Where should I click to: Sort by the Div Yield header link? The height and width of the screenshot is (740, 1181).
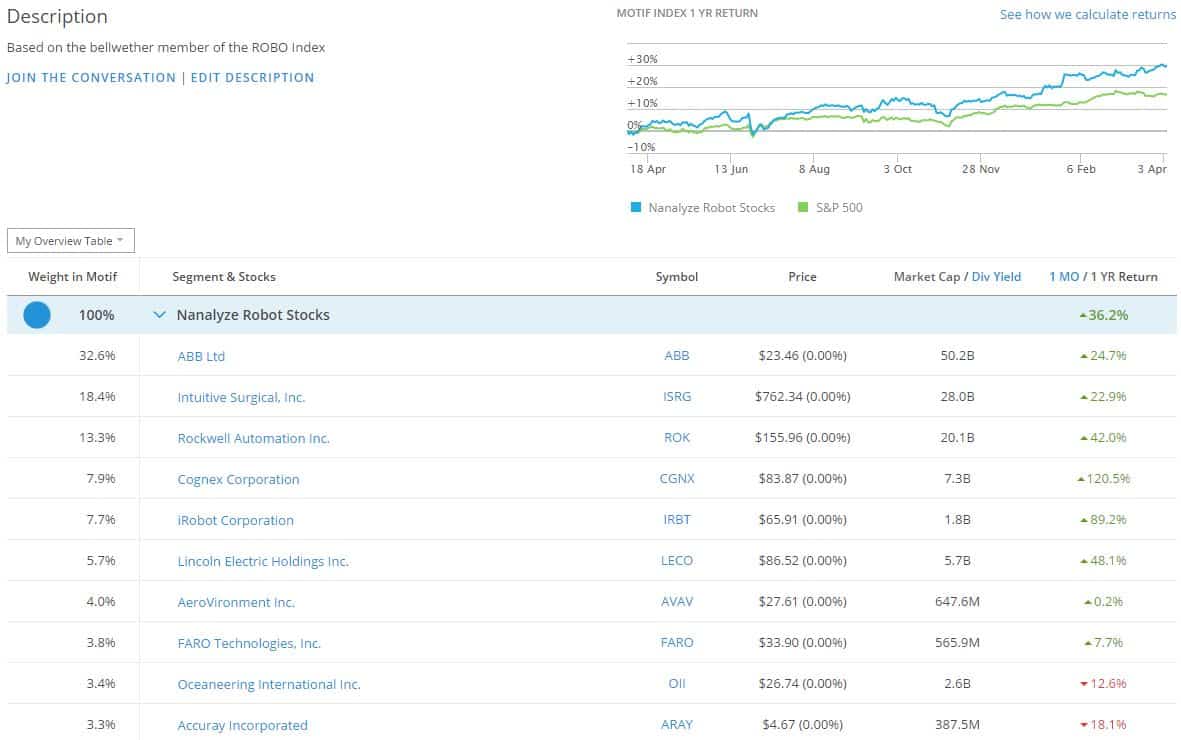996,277
